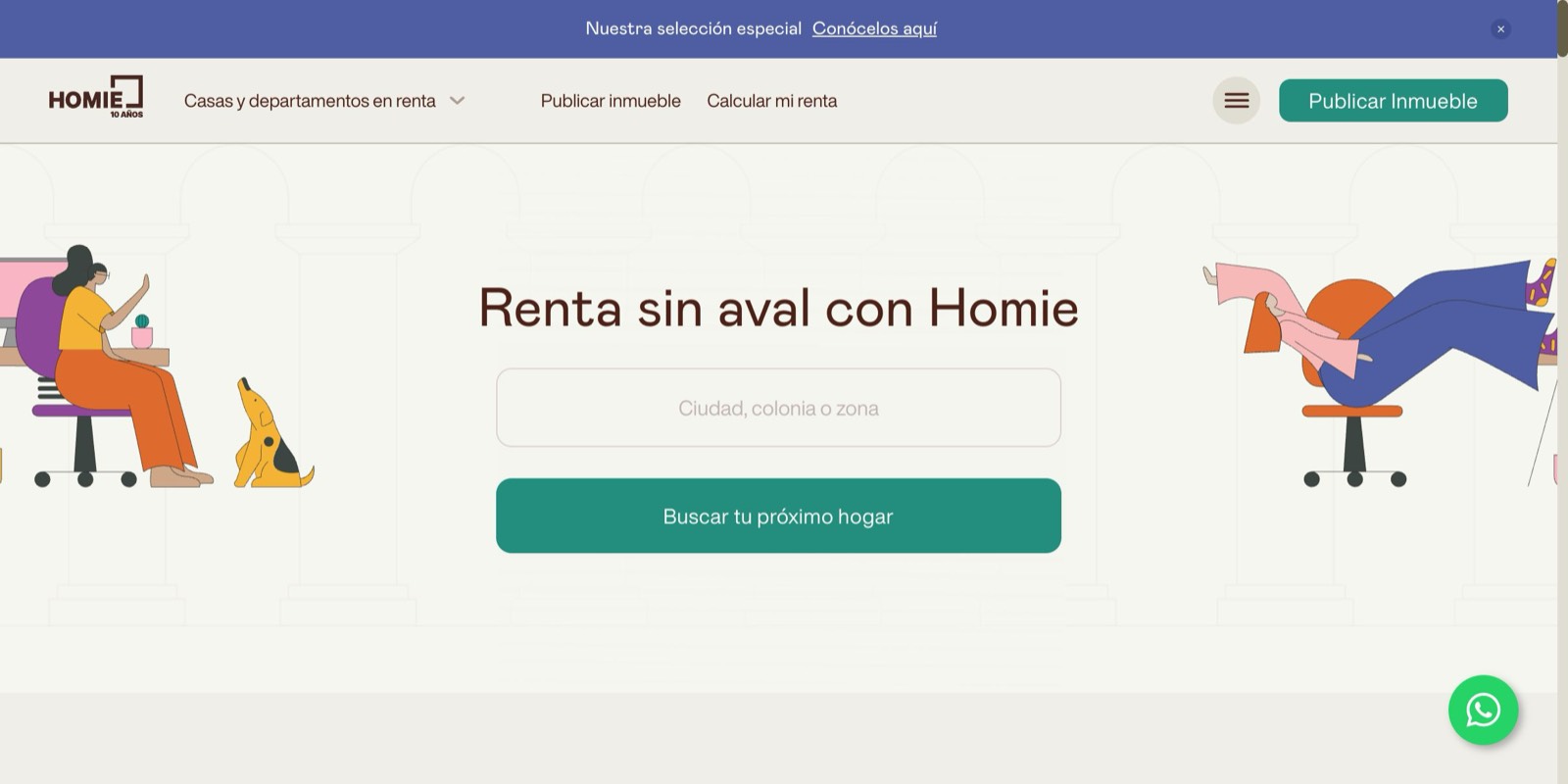Follow the 'Conócelos aquí' link
The image size is (1568, 784).
coord(874,28)
